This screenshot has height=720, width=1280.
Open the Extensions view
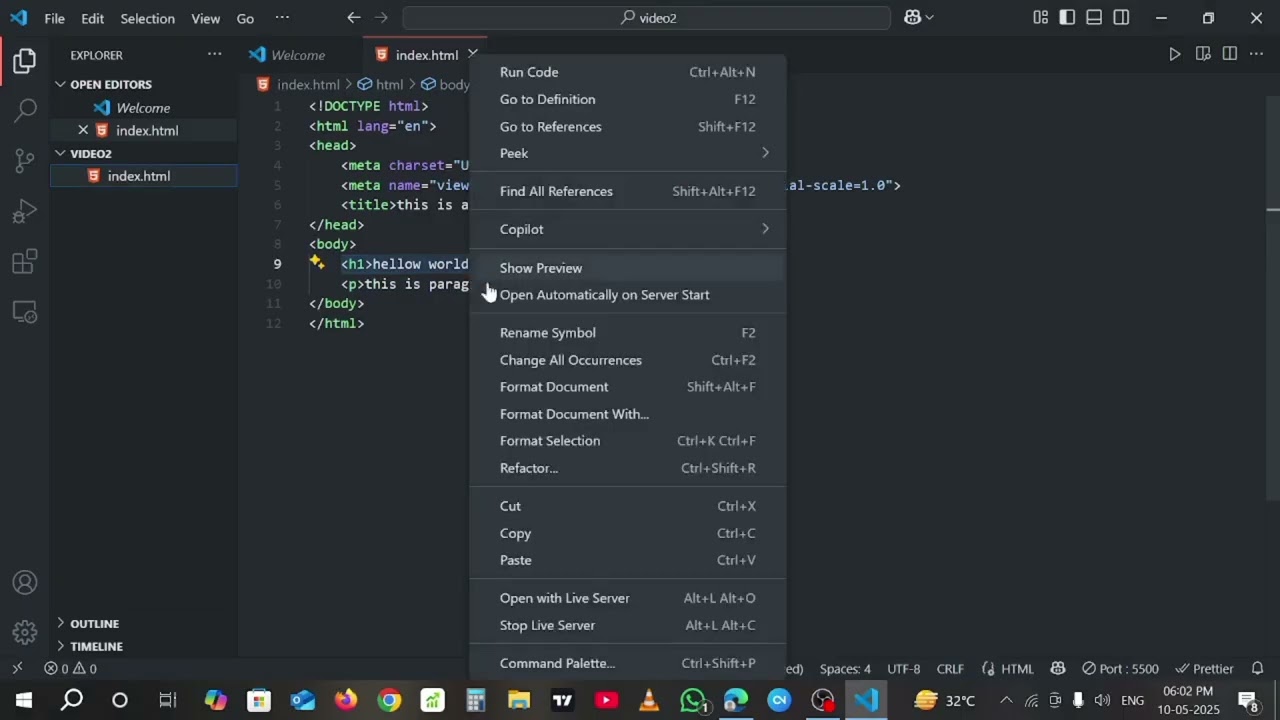(25, 262)
